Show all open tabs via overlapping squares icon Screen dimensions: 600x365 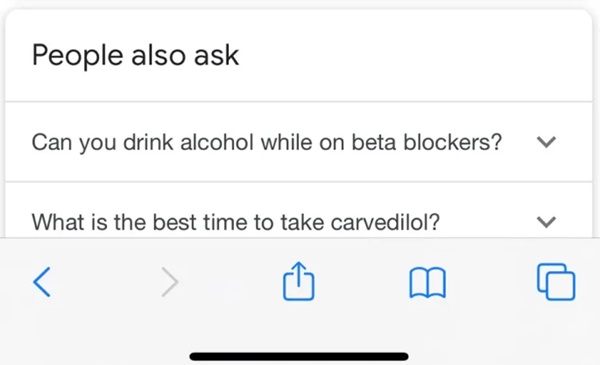(556, 282)
